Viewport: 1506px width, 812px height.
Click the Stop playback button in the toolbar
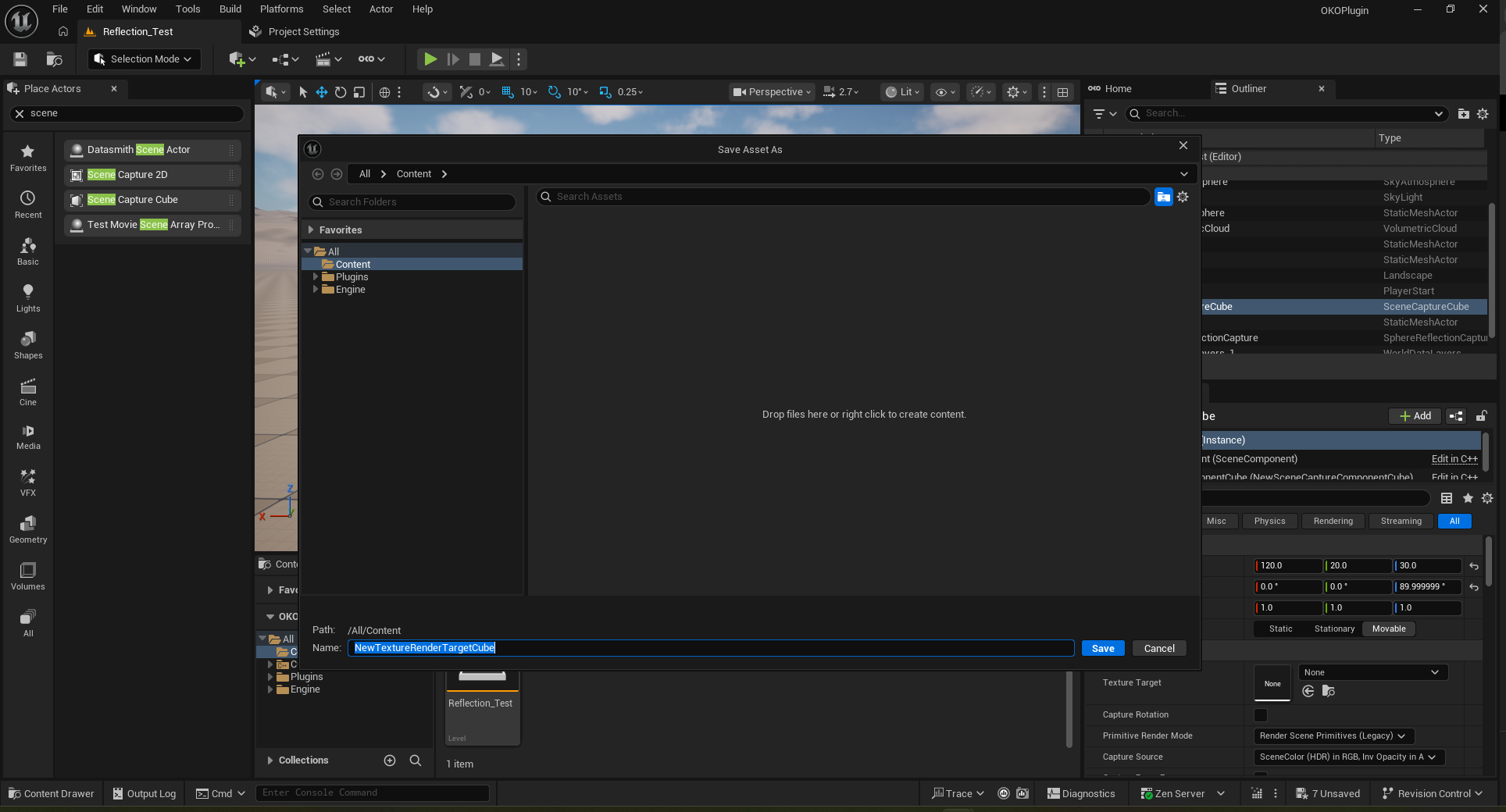475,59
